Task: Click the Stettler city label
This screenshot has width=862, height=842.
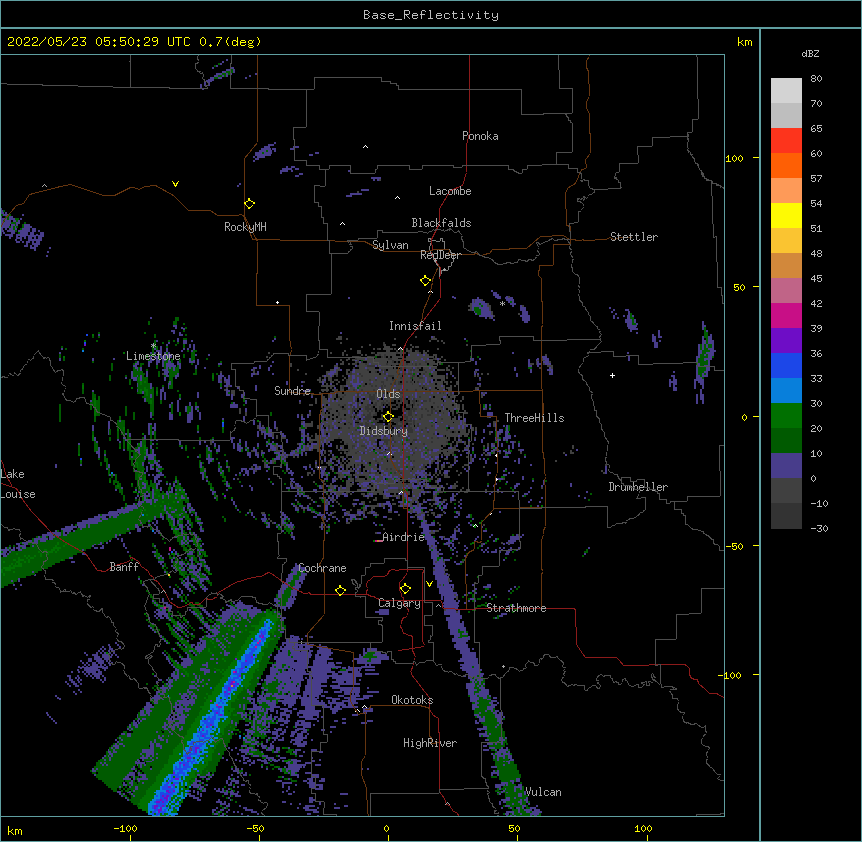Action: click(634, 237)
